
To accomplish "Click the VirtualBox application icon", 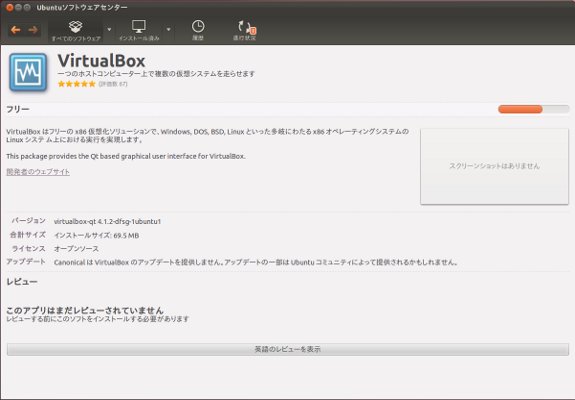I will coord(28,72).
